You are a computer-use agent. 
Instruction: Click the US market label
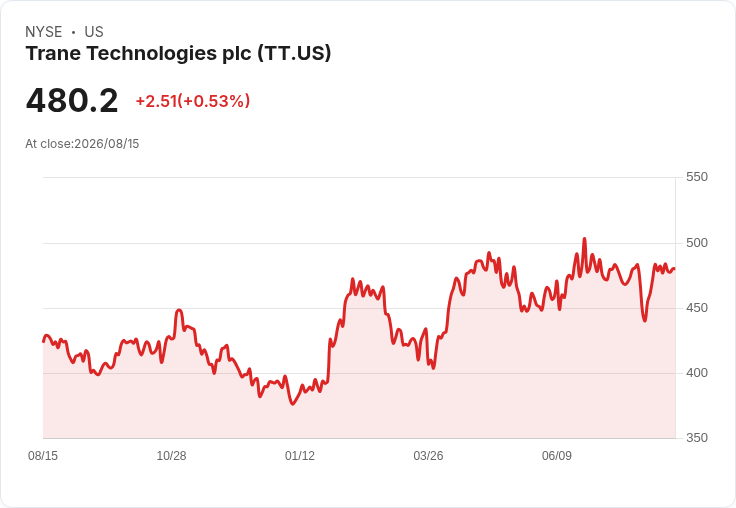[x=94, y=32]
